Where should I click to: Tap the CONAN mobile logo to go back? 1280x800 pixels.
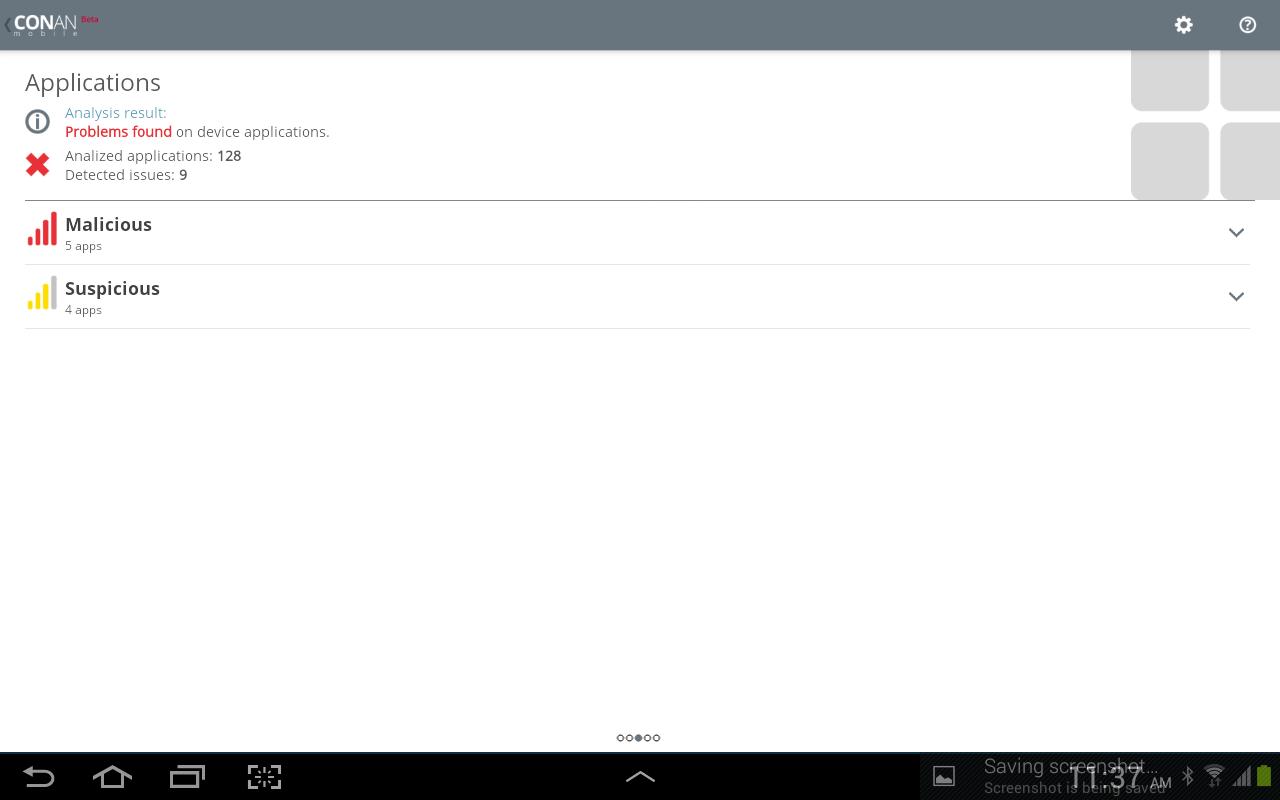click(52, 25)
